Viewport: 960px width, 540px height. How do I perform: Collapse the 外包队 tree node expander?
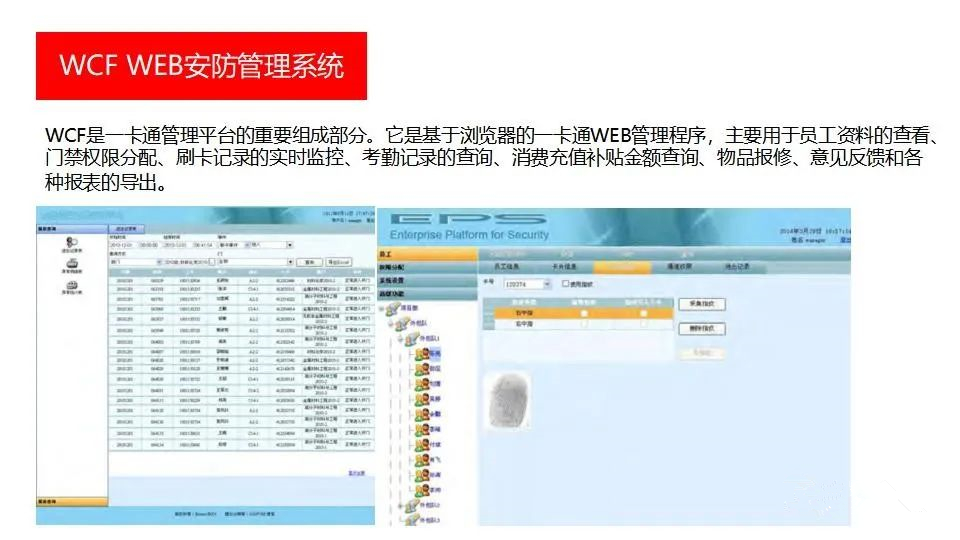click(x=392, y=323)
